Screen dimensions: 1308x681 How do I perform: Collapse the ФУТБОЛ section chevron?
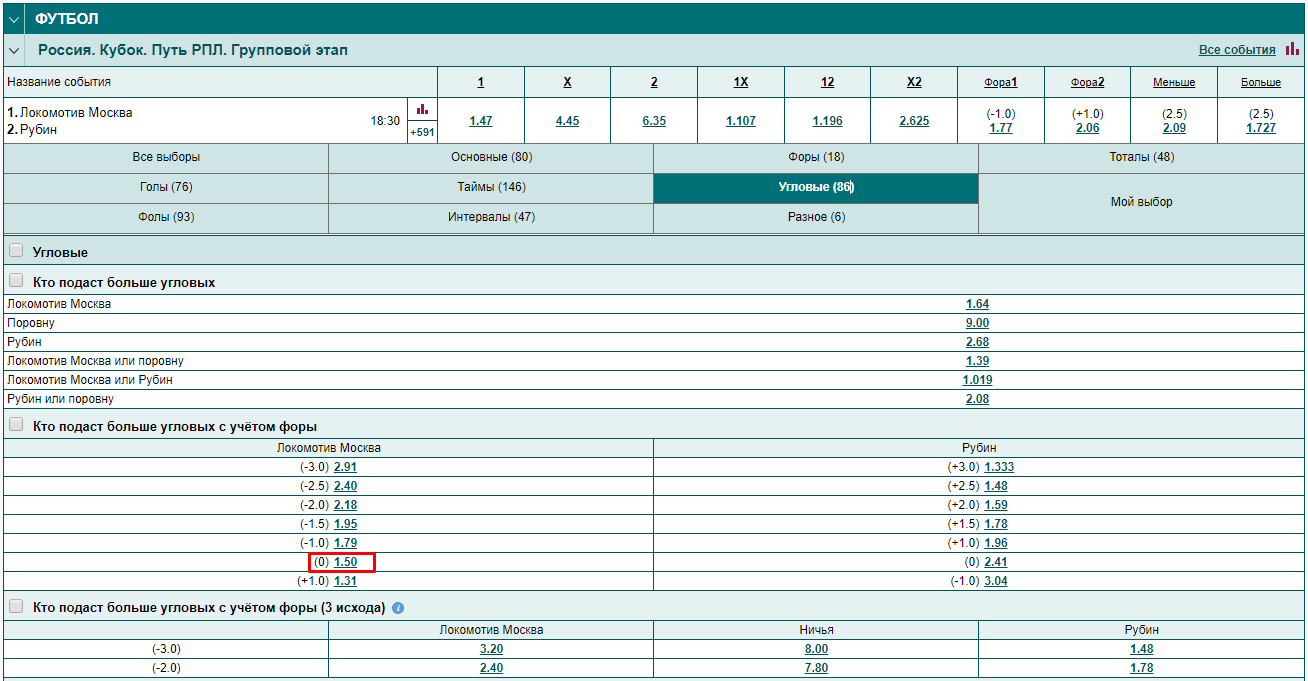pyautogui.click(x=13, y=18)
